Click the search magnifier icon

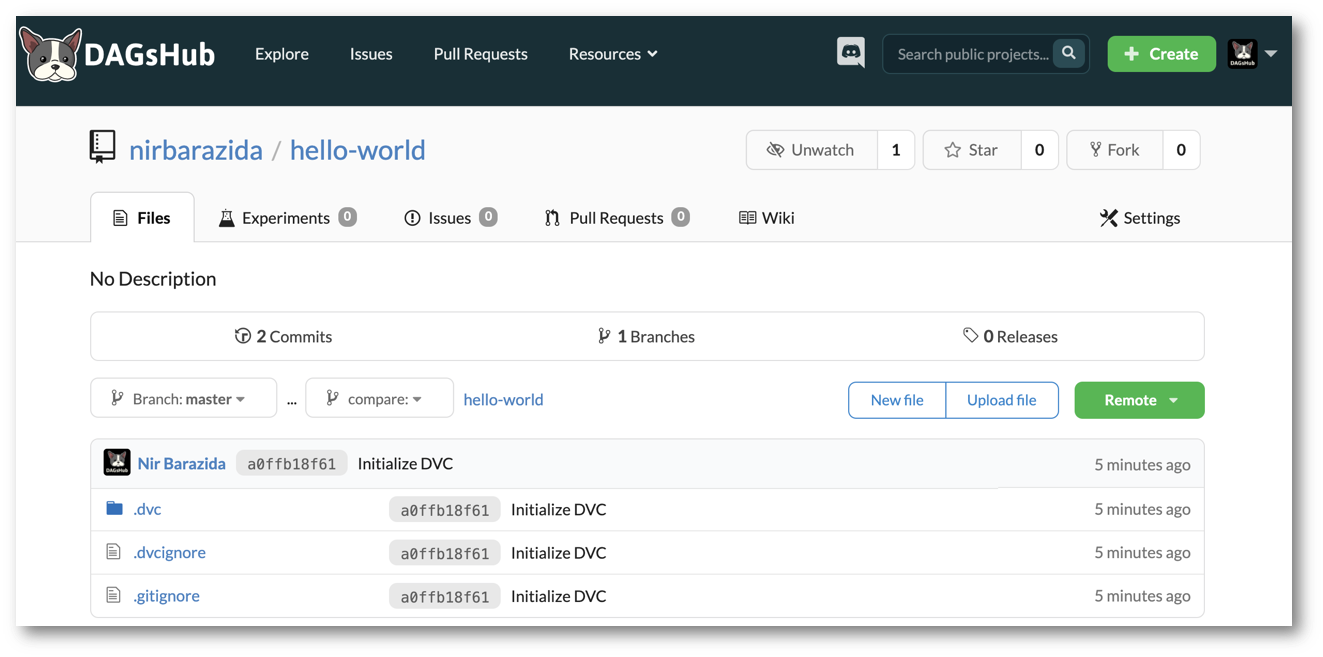(x=1068, y=54)
